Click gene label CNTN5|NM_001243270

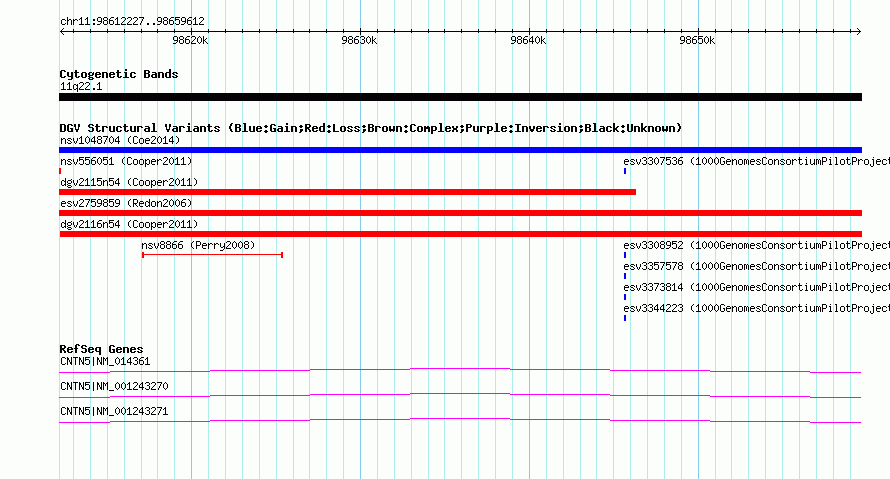coord(114,386)
